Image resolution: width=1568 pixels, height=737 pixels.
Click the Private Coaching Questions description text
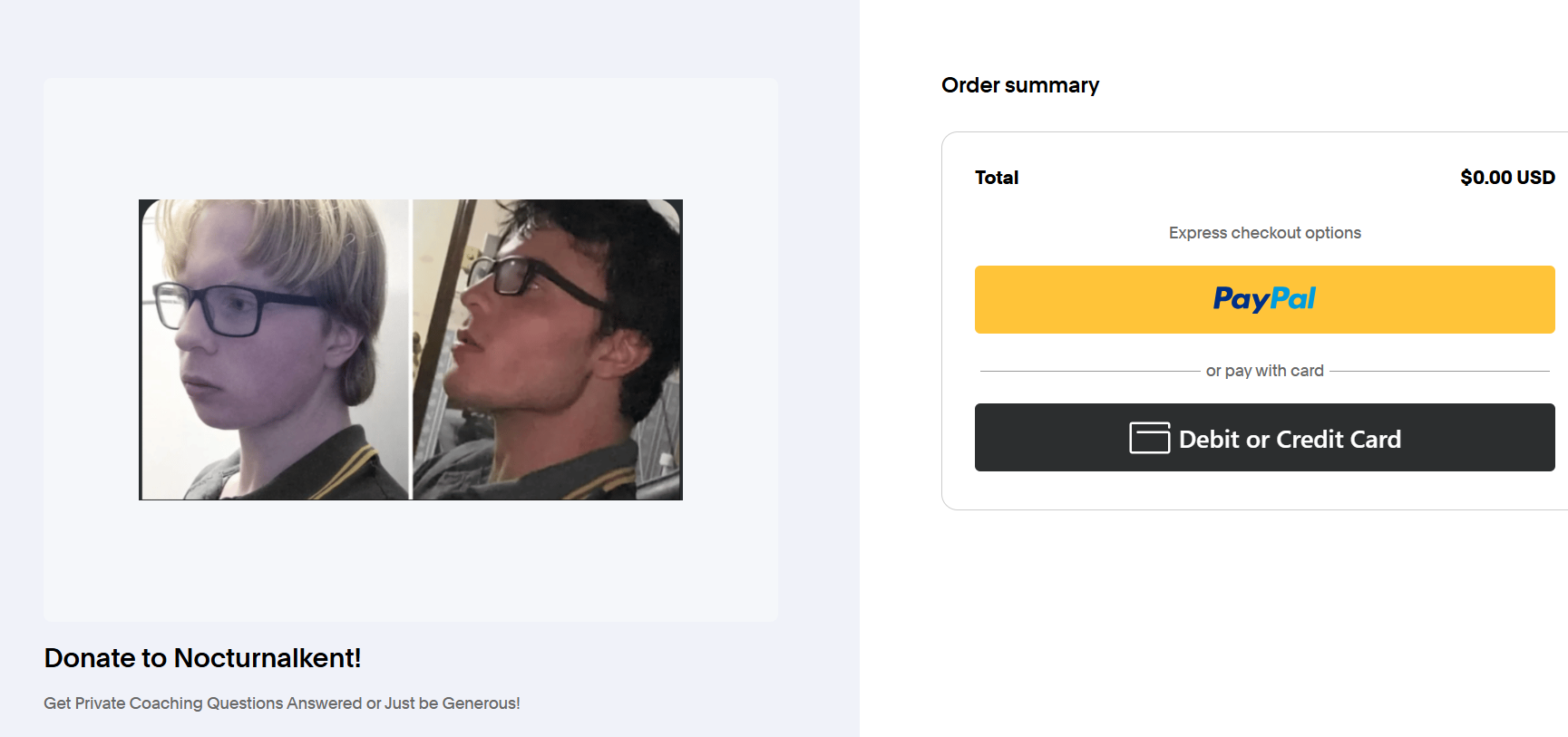pyautogui.click(x=281, y=703)
